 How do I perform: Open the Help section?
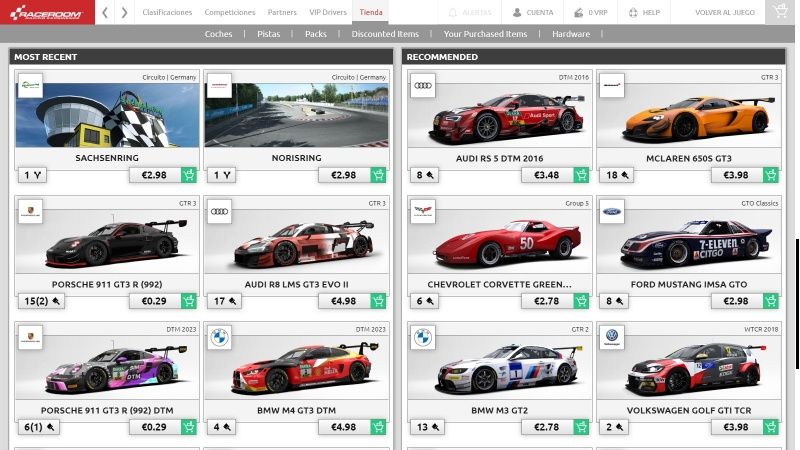(644, 12)
